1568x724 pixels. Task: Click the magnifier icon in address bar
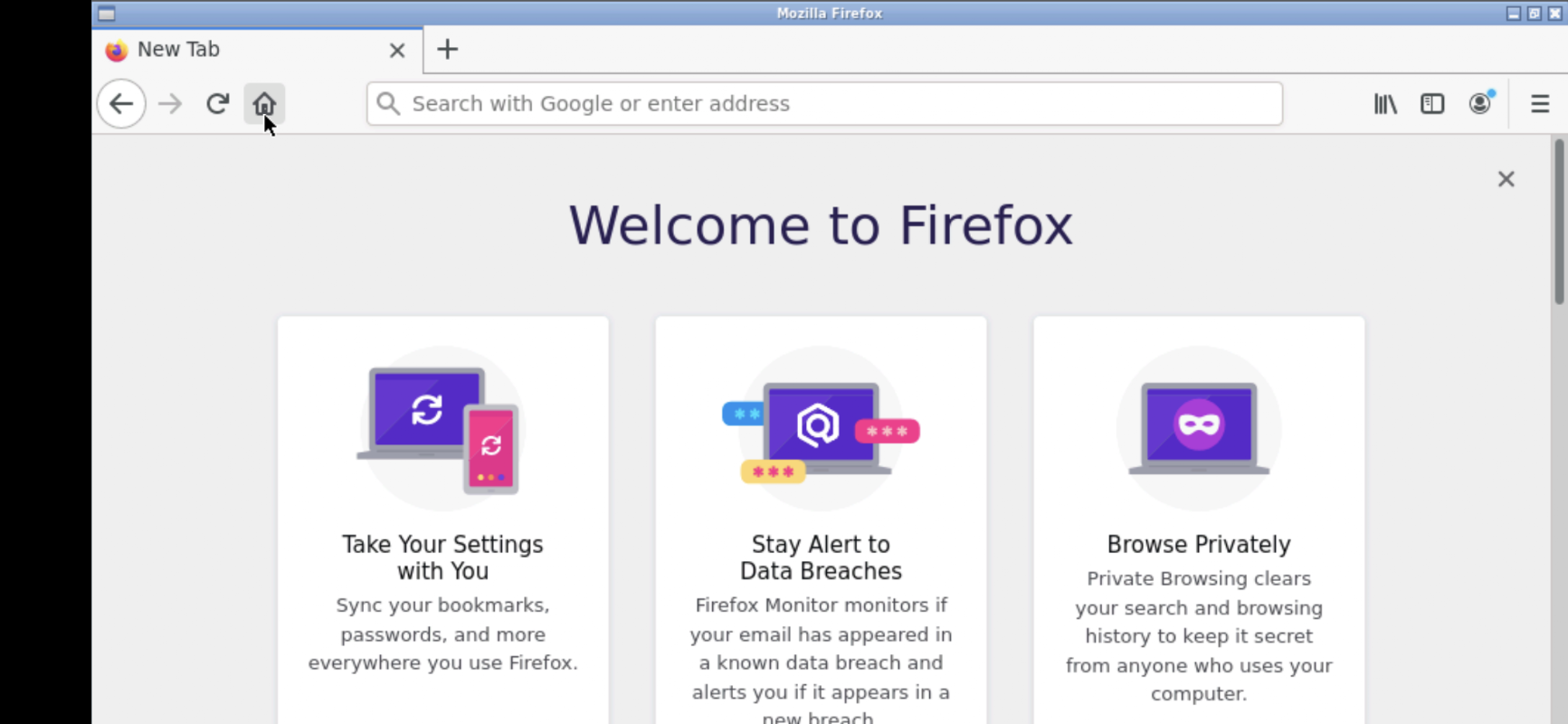pos(388,103)
